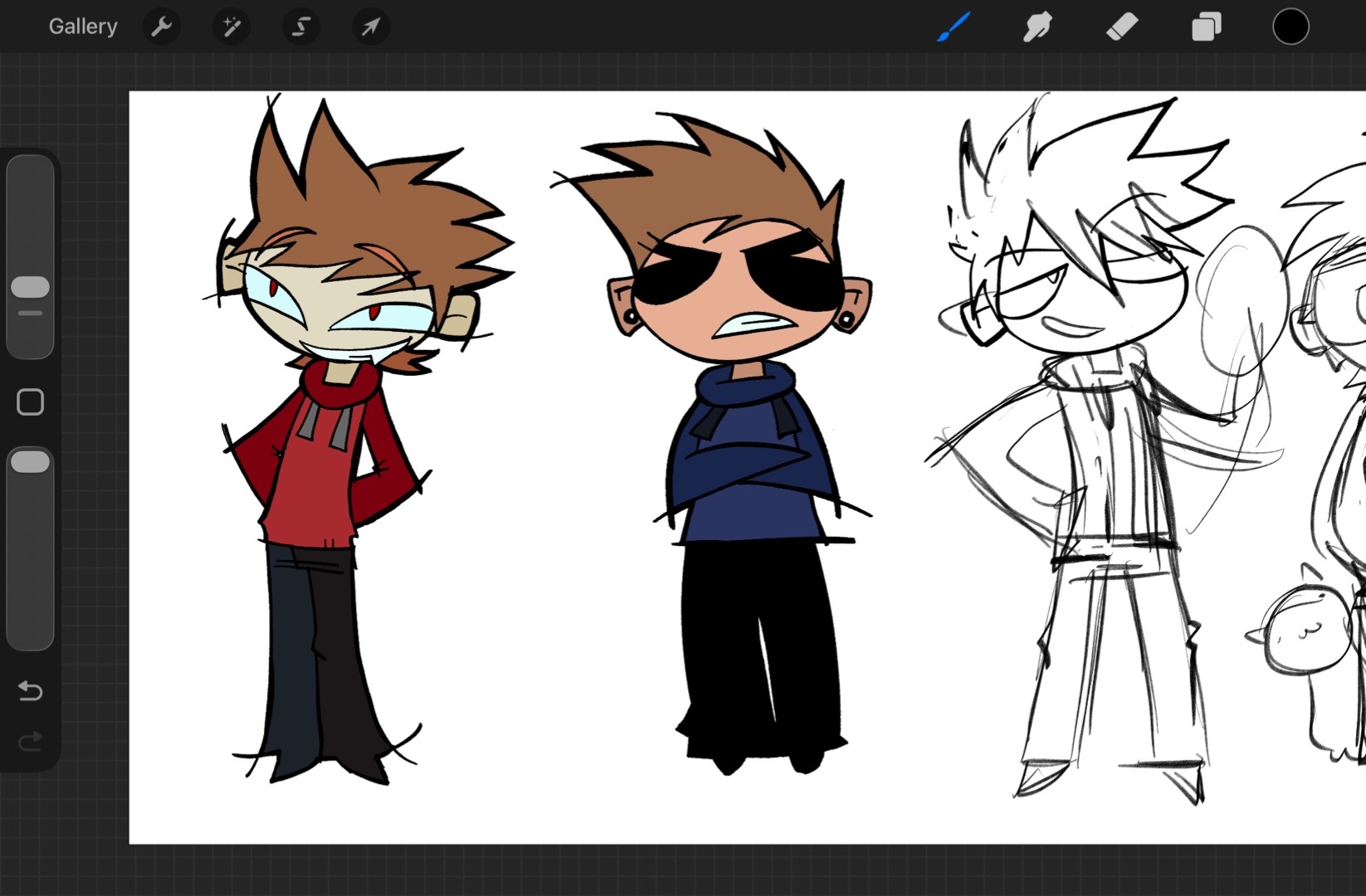Activate the Selection tool
The height and width of the screenshot is (896, 1366).
pos(301,27)
